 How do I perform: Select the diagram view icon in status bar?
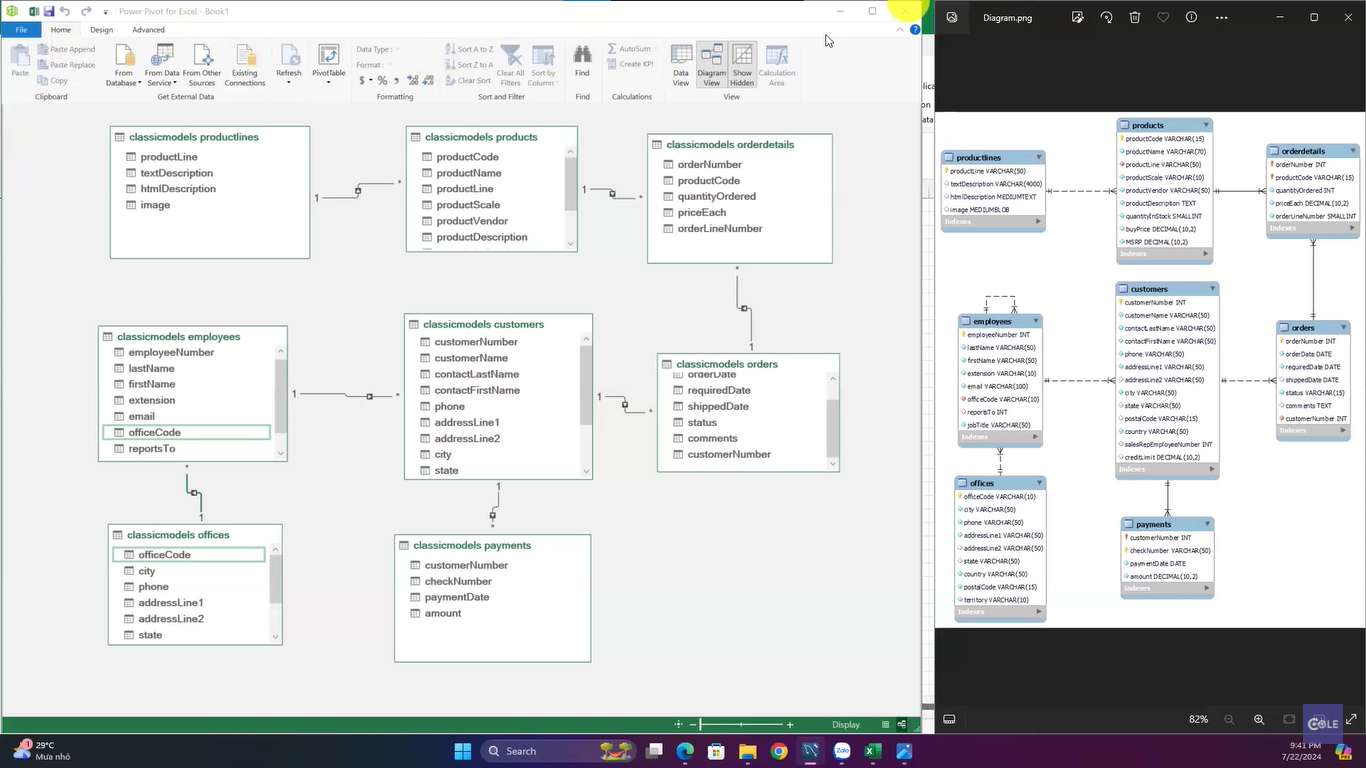(x=902, y=724)
